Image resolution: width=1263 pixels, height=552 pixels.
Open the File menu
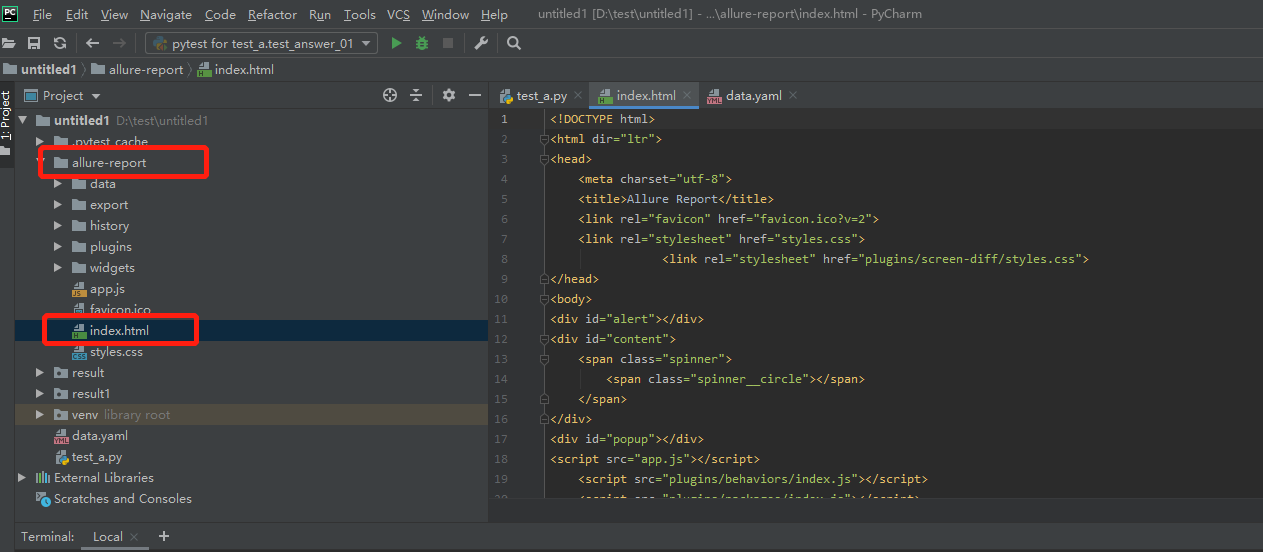(42, 14)
